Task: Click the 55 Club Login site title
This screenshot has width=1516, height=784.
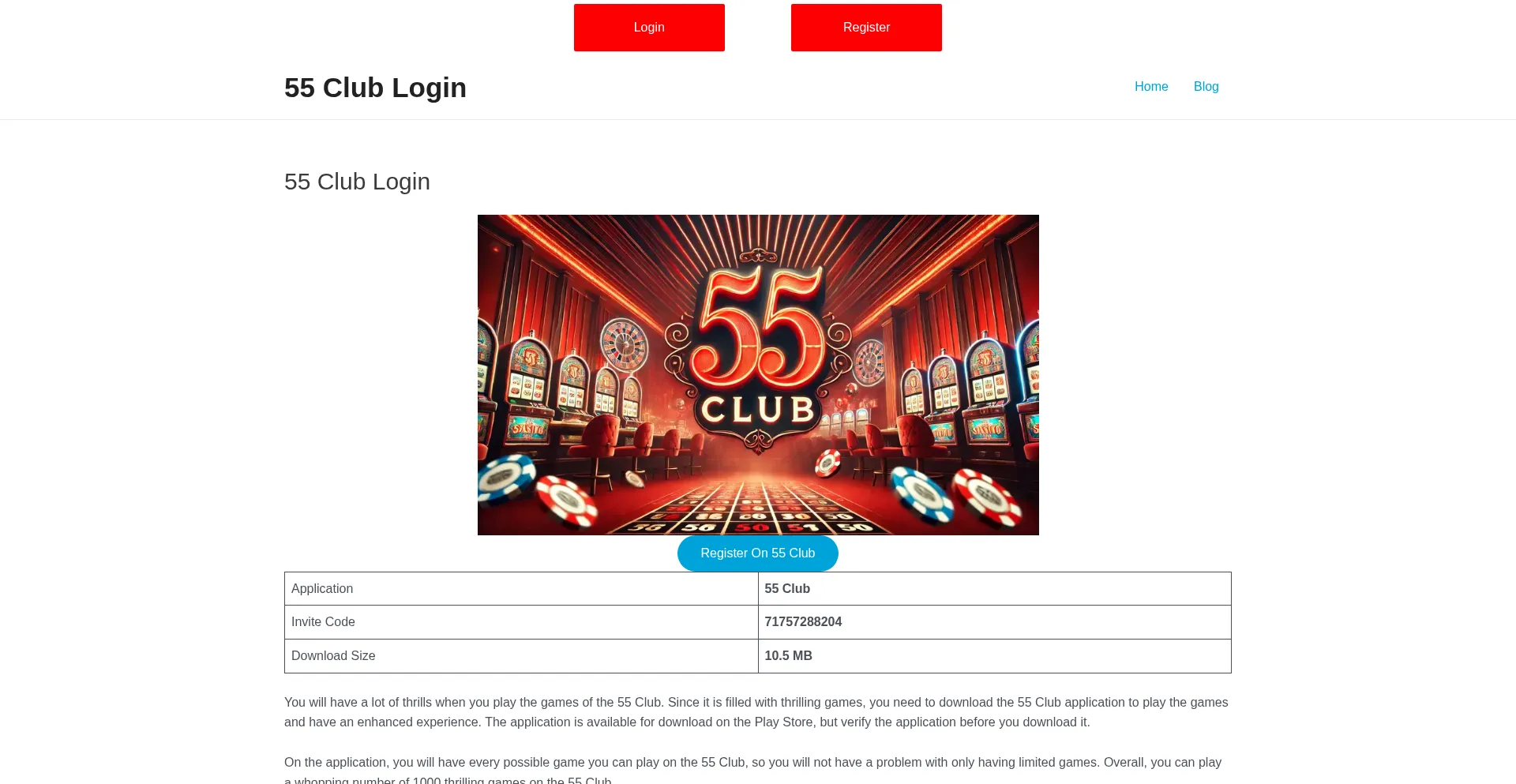Action: 375,88
